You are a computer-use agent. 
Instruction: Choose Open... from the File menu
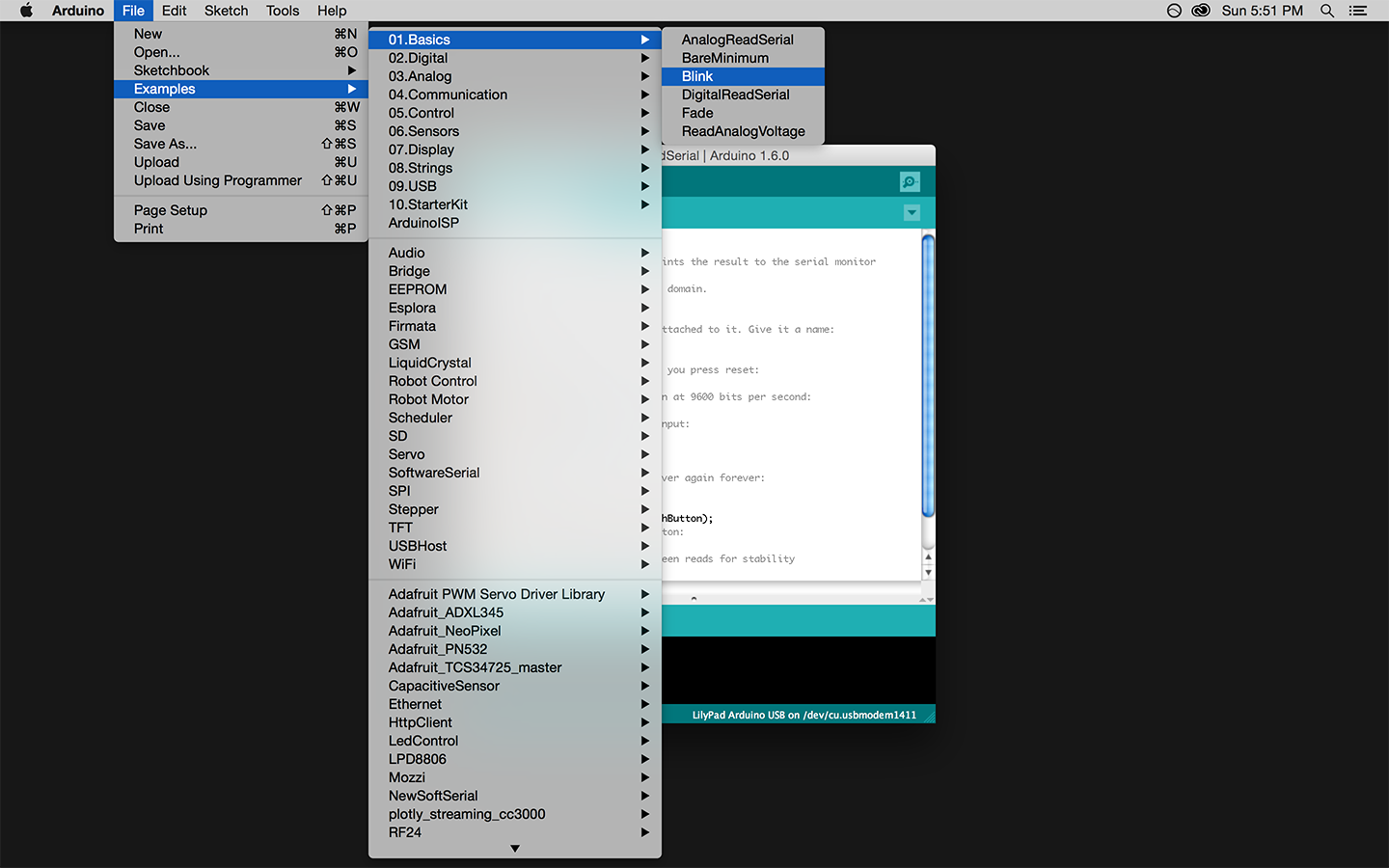(x=241, y=52)
